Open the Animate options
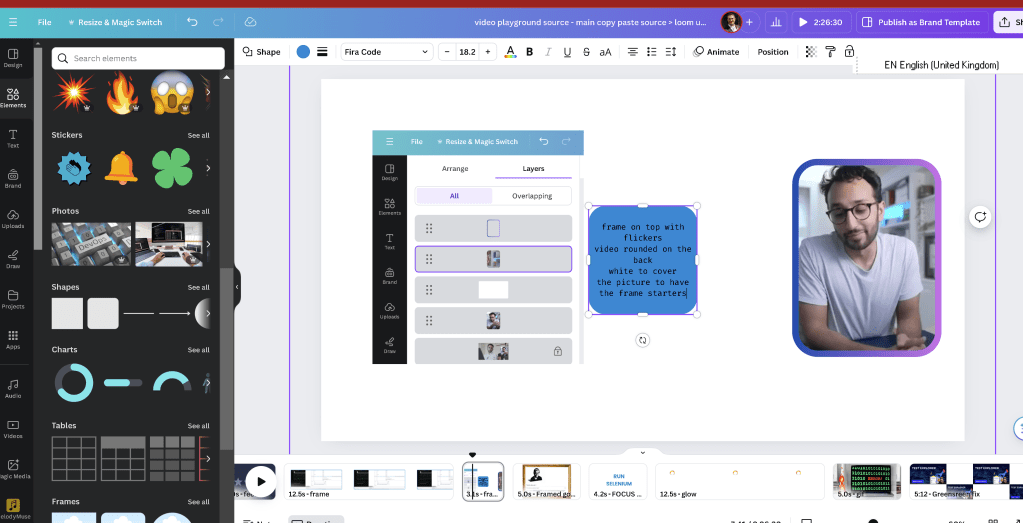This screenshot has width=1023, height=523. pos(716,52)
